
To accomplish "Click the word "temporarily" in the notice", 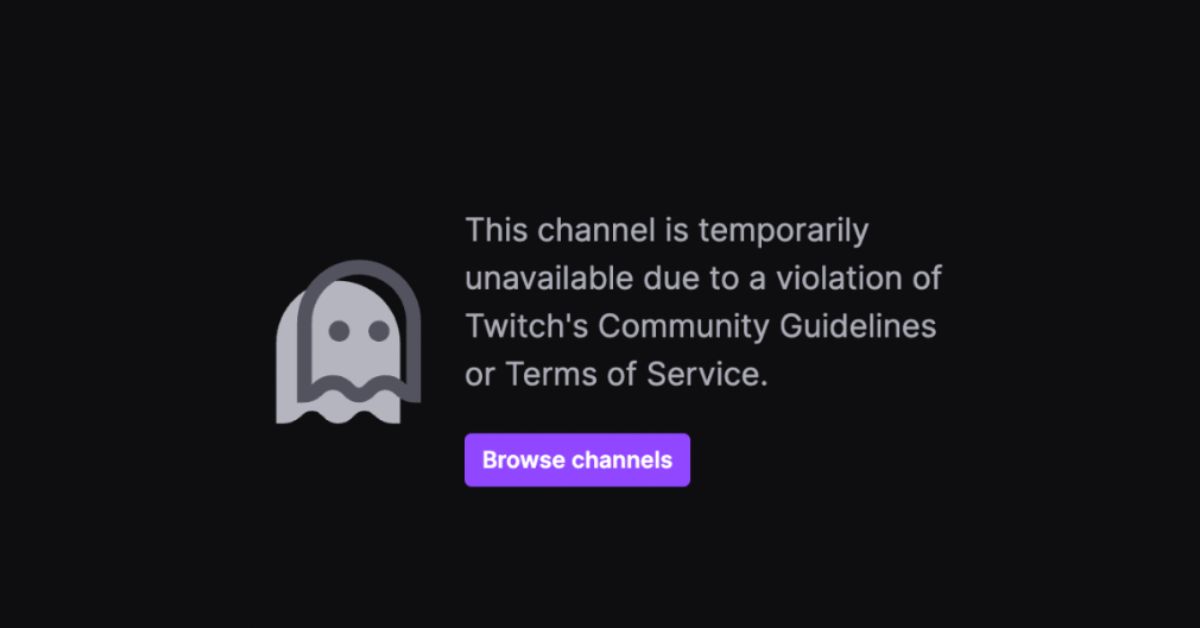I will [783, 231].
